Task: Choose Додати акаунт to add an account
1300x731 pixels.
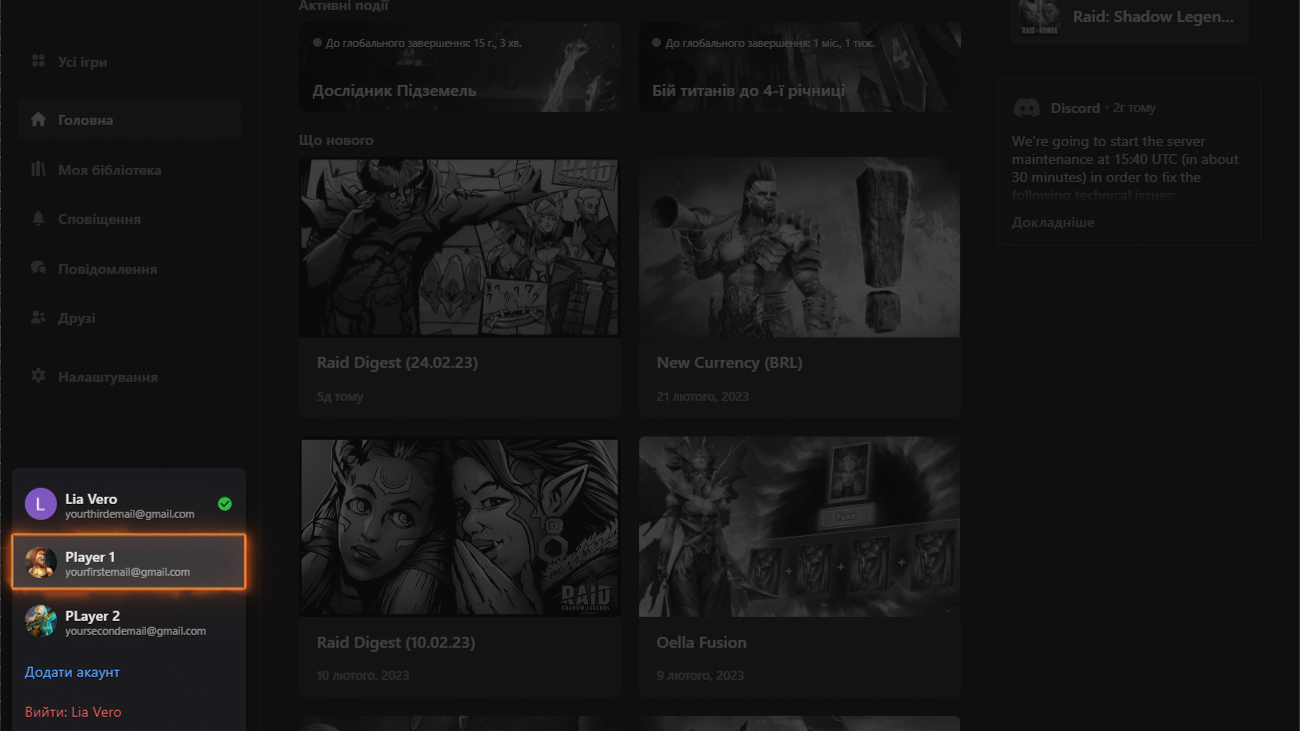Action: click(x=72, y=672)
